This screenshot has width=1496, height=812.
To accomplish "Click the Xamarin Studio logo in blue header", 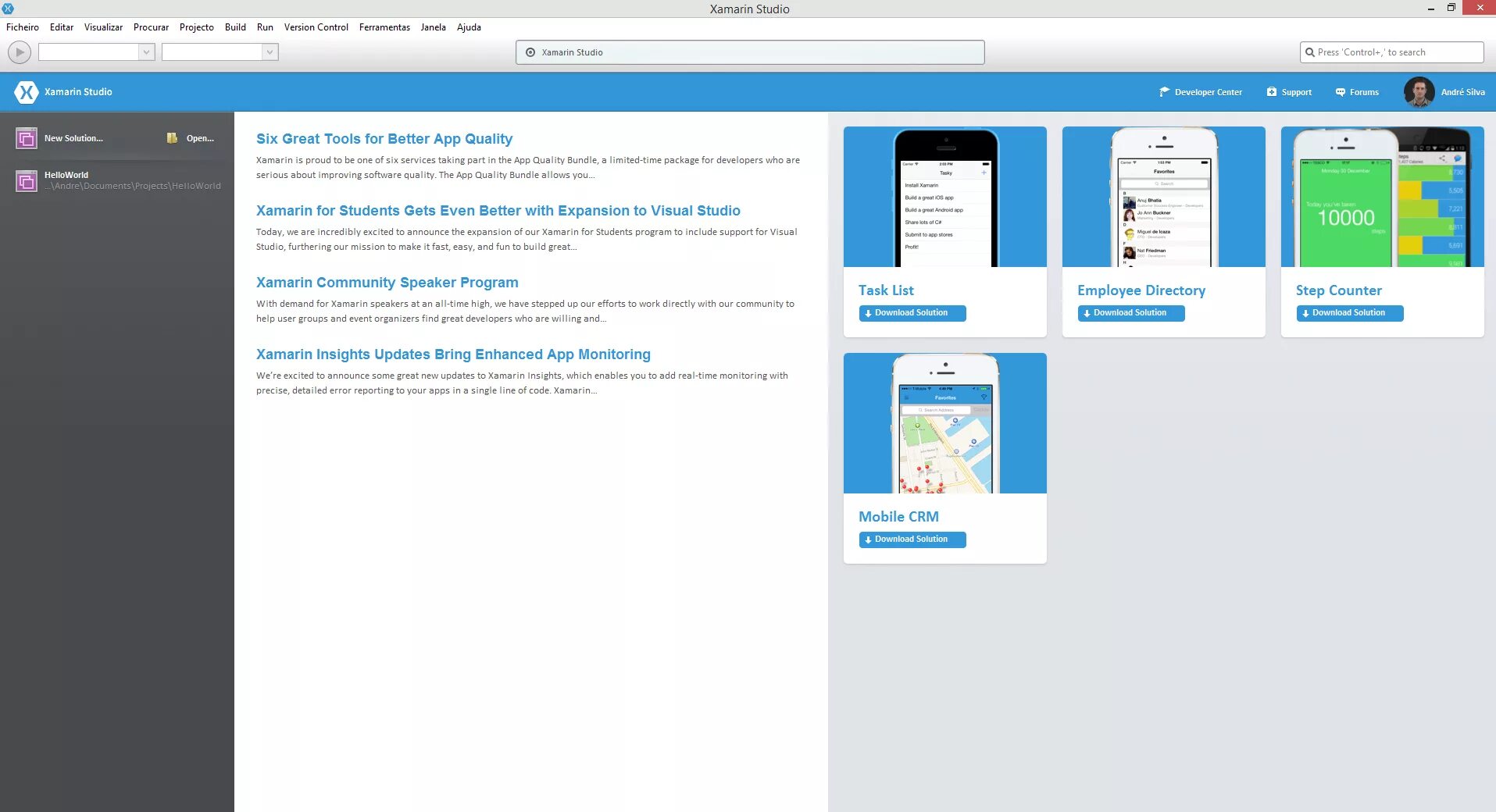I will [x=26, y=92].
